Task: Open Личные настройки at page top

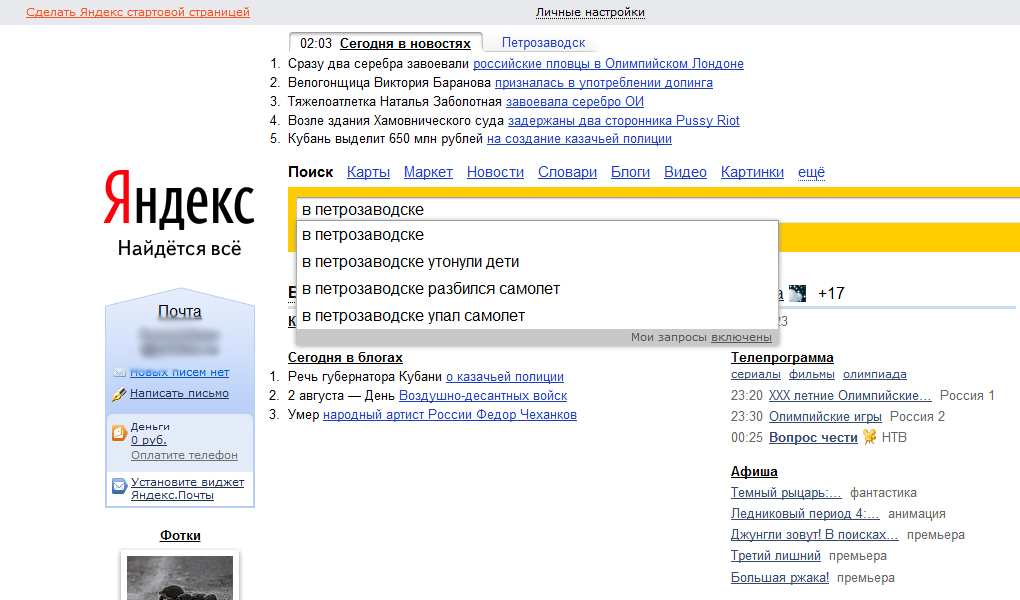Action: coord(590,12)
